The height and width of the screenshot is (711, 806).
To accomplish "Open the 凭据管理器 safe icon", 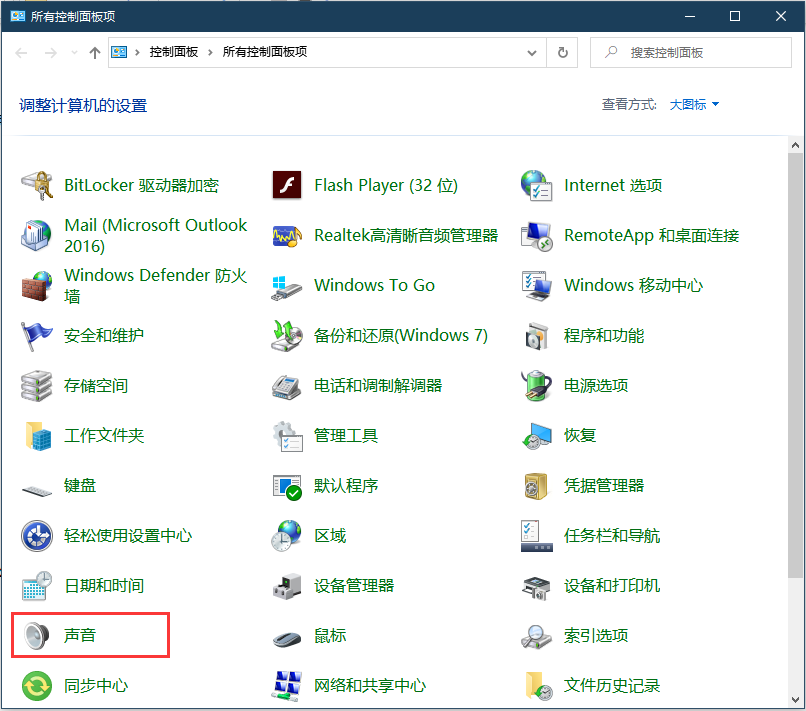I will 537,486.
